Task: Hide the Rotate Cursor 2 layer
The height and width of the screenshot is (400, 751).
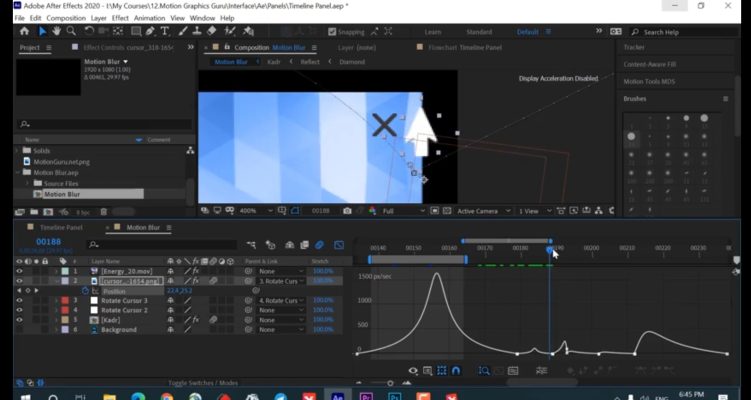Action: (x=19, y=310)
